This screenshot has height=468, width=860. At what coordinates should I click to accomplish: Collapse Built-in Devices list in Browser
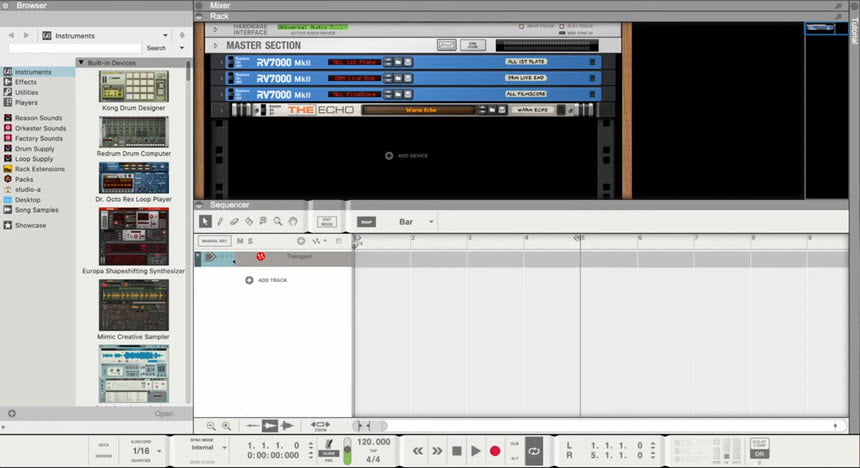(x=81, y=63)
